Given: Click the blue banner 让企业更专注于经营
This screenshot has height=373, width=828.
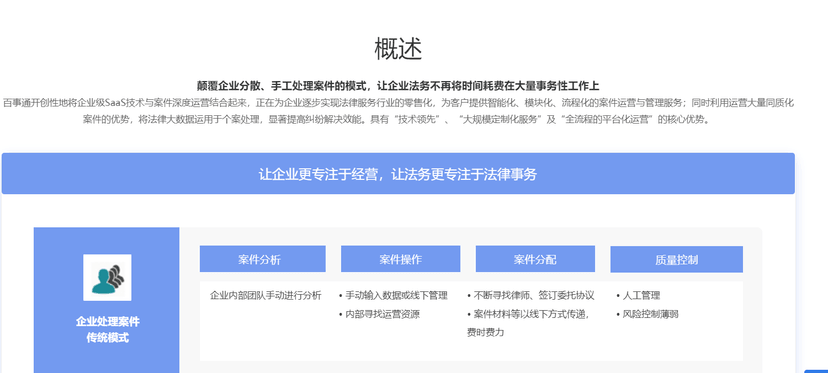Looking at the screenshot, I should pos(398,174).
